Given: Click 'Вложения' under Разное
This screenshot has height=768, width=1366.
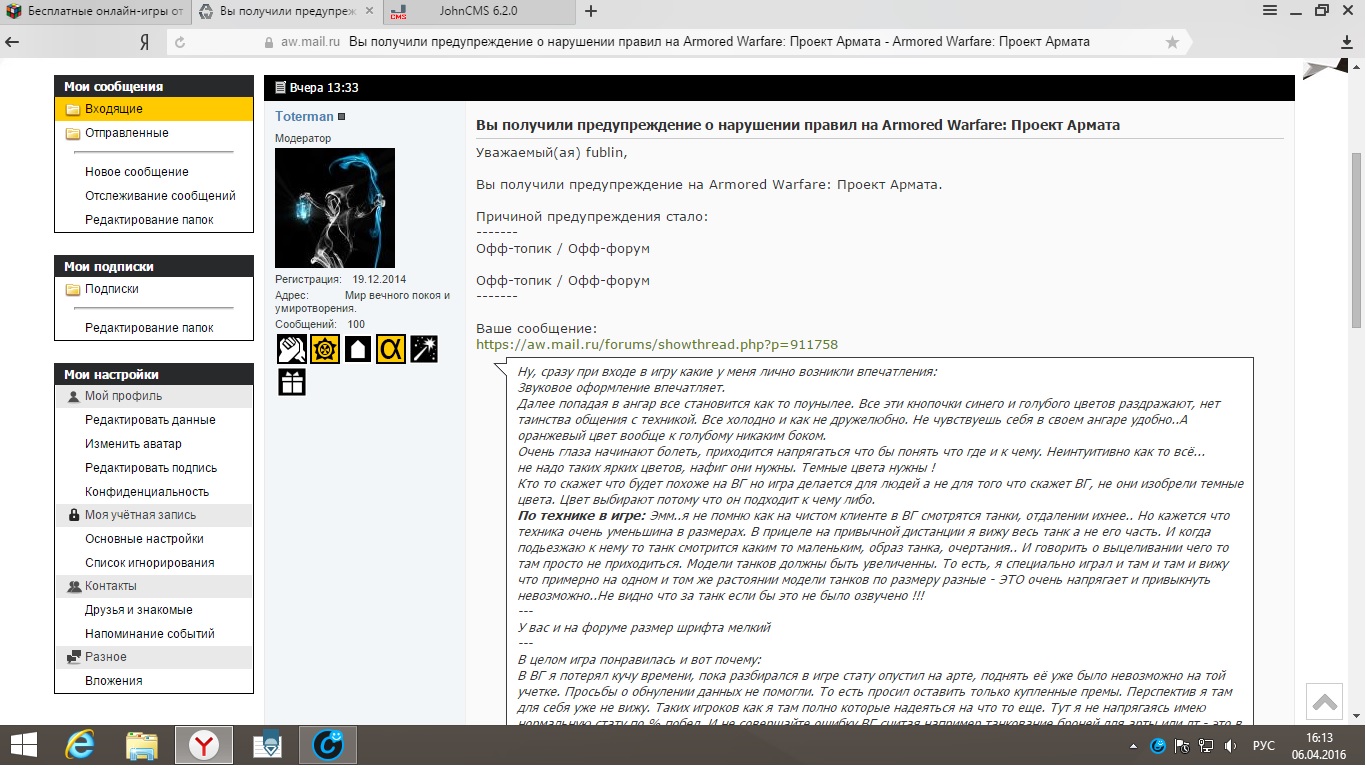Looking at the screenshot, I should coord(114,681).
